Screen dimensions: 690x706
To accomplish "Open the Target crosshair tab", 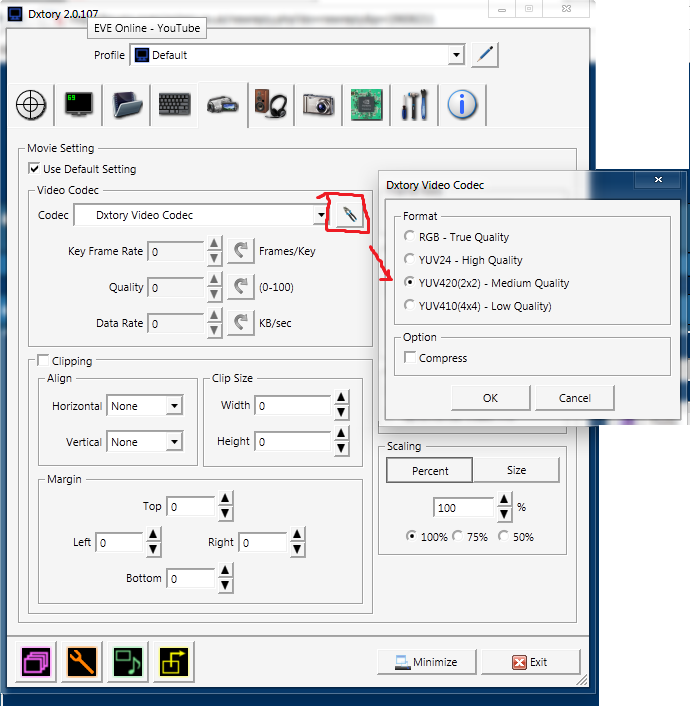I will [x=32, y=104].
